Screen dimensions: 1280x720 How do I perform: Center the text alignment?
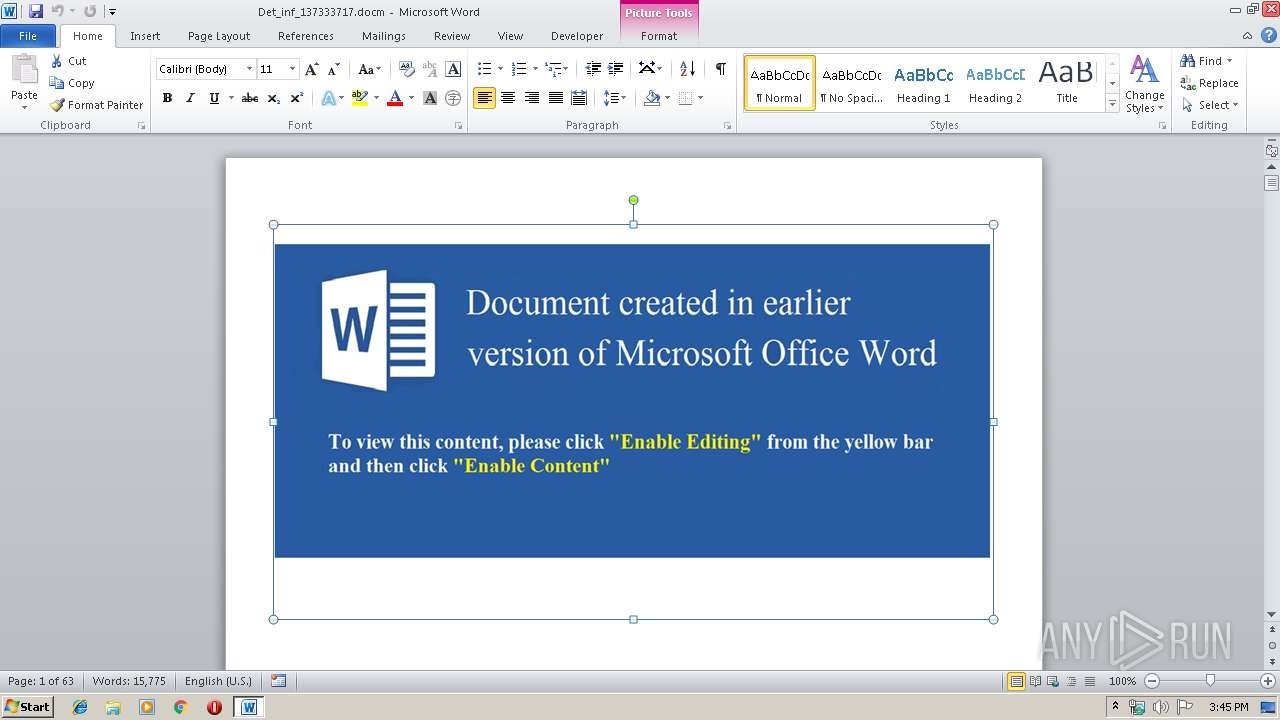508,98
